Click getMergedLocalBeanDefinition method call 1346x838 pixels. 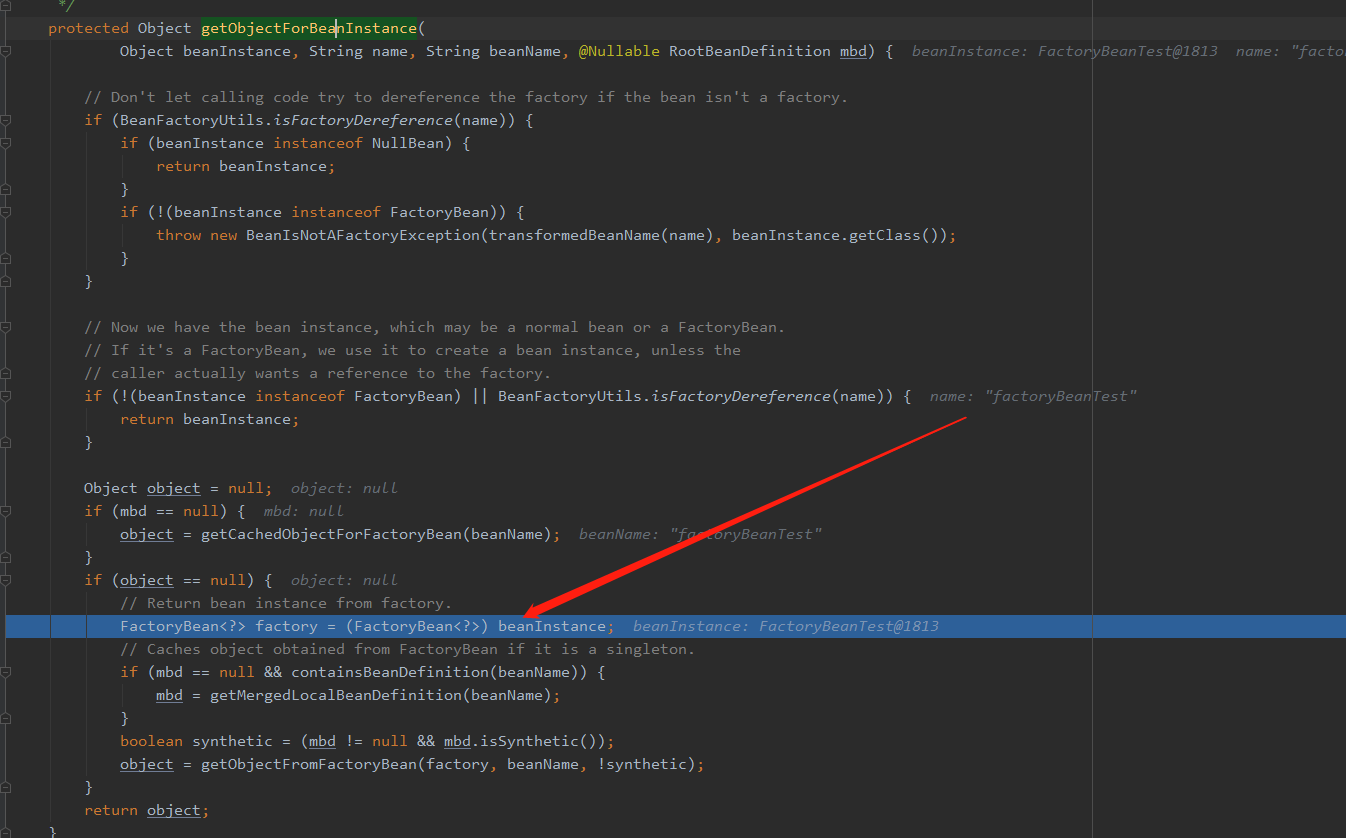point(336,695)
